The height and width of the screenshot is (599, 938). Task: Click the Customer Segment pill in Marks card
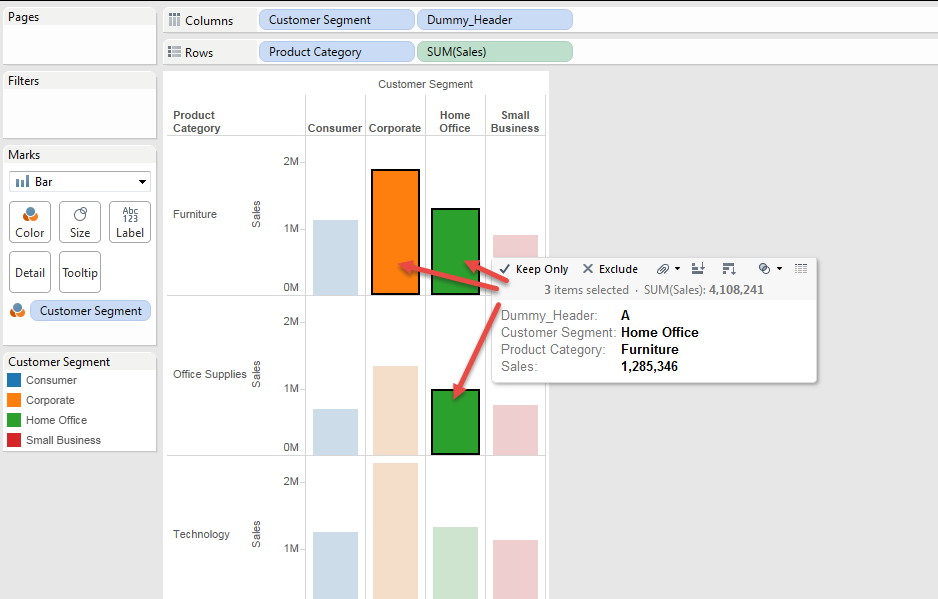click(x=90, y=311)
